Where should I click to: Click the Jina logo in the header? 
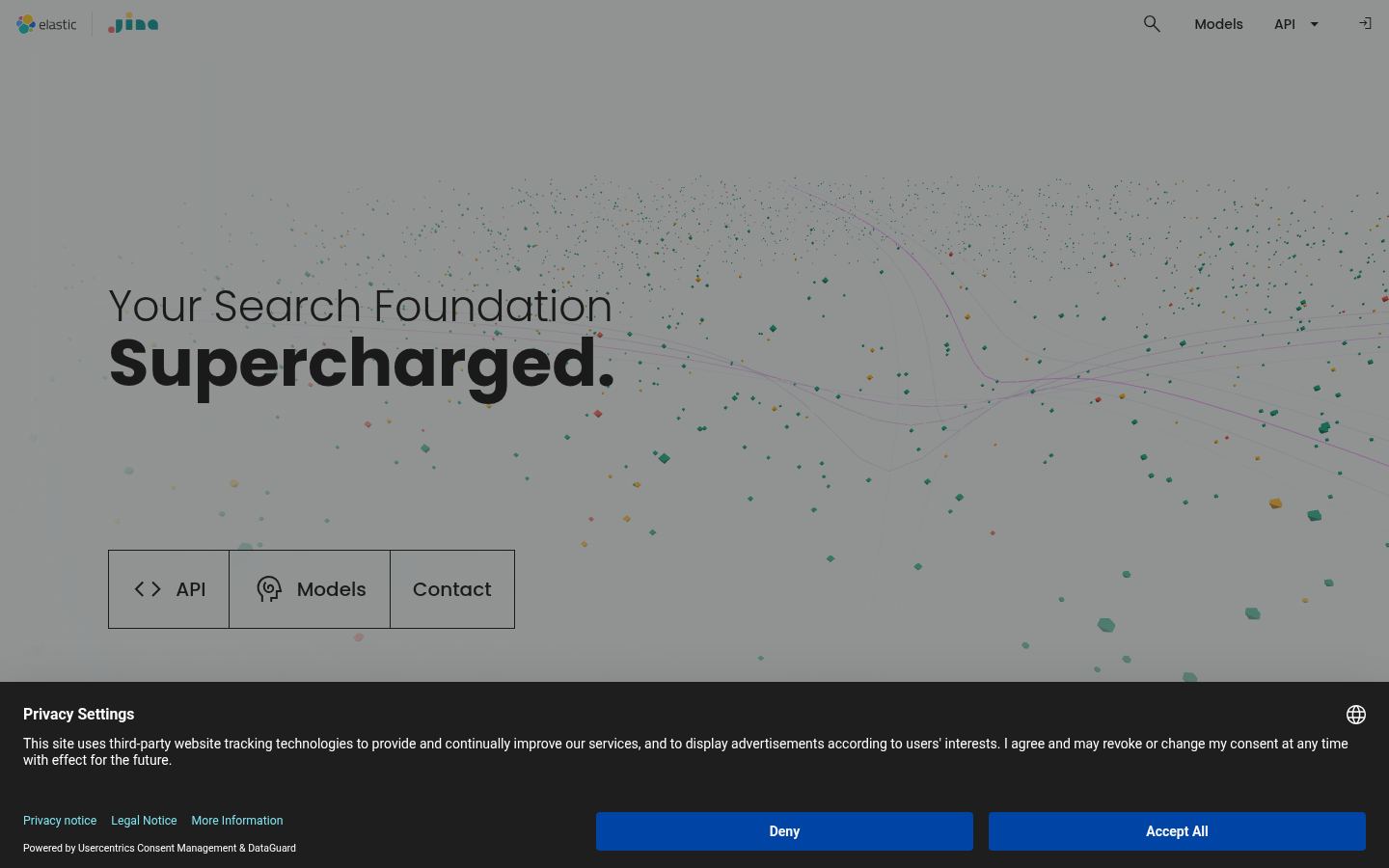133,23
